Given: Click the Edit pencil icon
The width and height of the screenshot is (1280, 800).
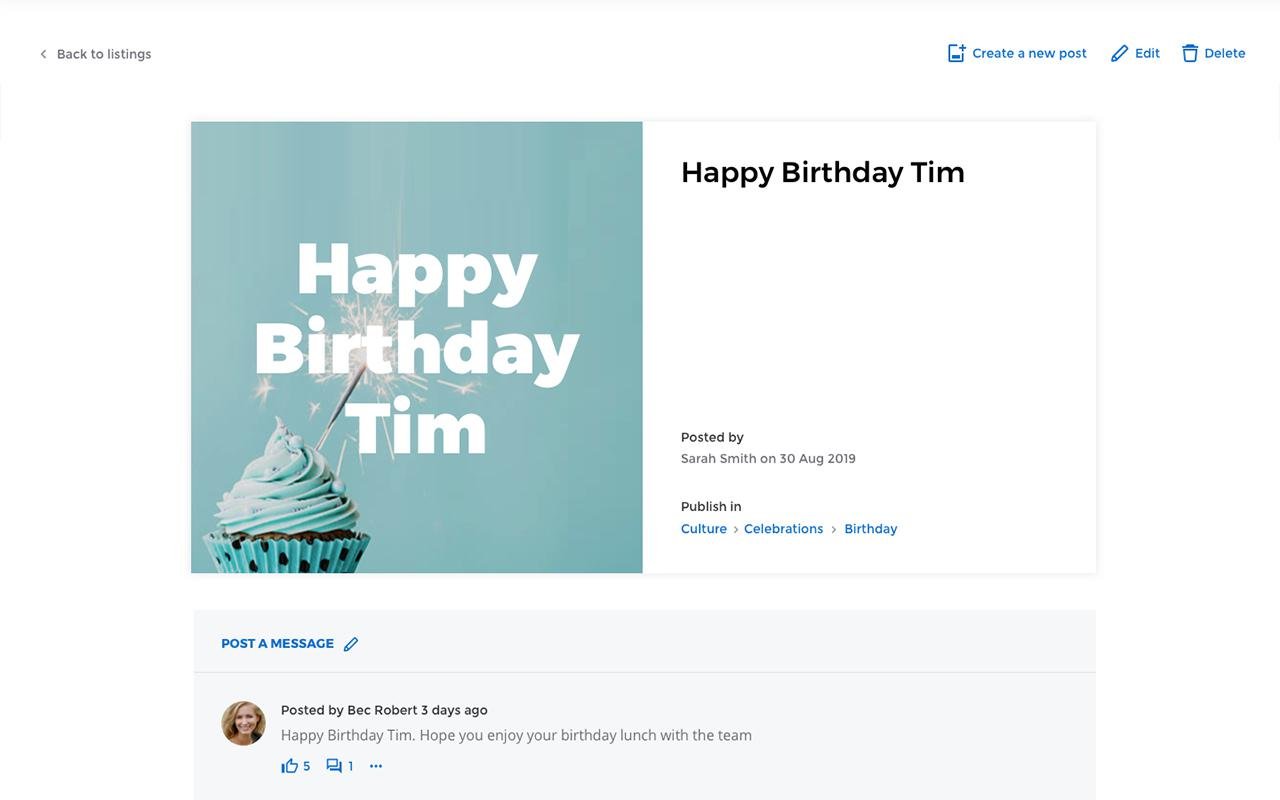Looking at the screenshot, I should pyautogui.click(x=1120, y=53).
